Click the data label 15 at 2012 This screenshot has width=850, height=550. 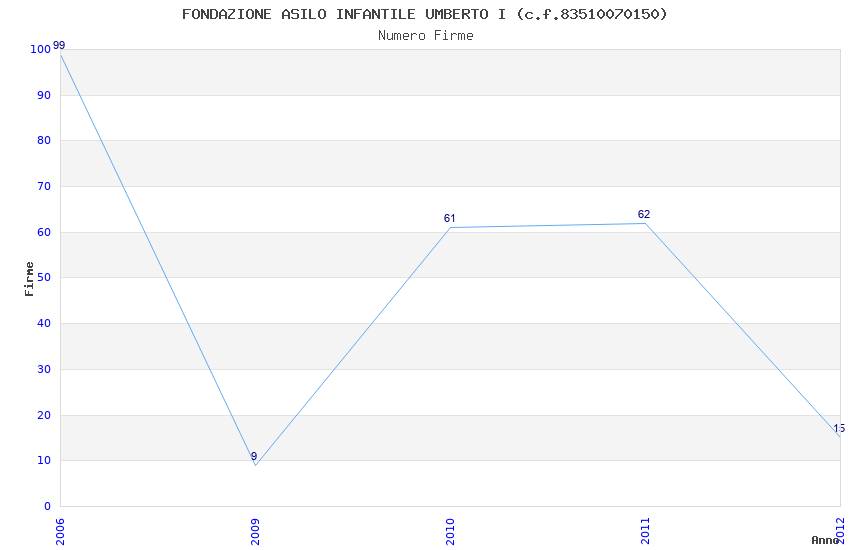[x=839, y=429]
